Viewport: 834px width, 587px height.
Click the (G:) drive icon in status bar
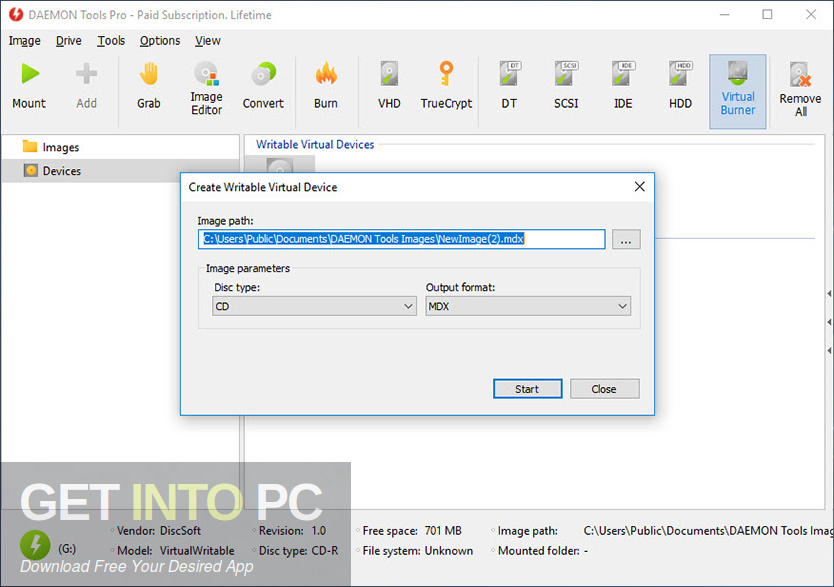[35, 546]
